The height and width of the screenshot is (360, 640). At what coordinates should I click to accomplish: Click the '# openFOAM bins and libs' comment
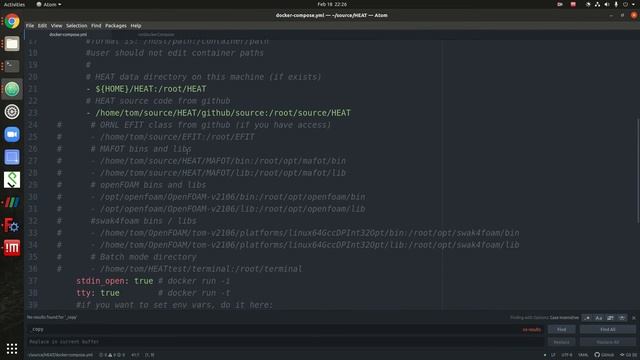[x=148, y=185]
